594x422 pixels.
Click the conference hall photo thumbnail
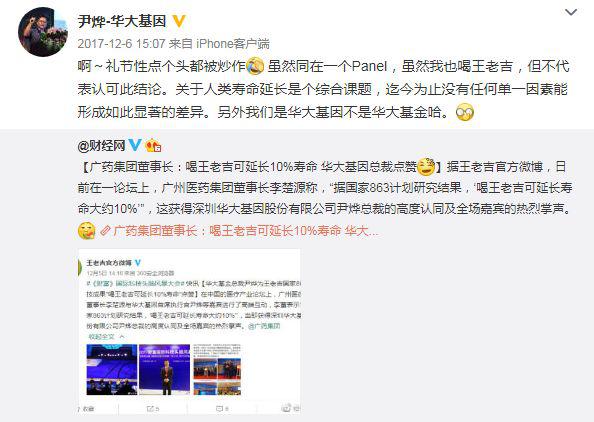112,369
